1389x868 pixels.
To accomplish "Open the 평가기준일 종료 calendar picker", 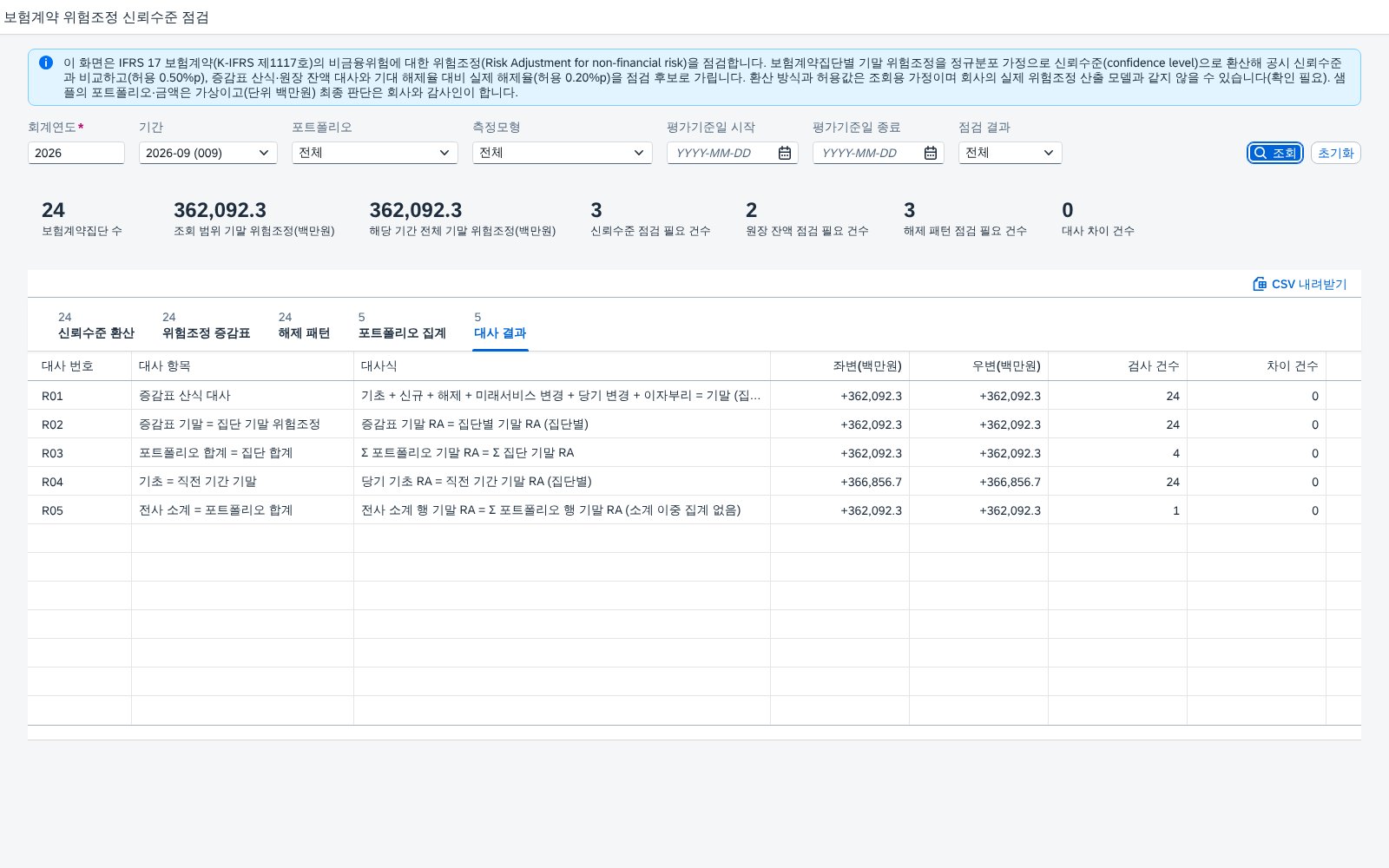I will tap(931, 153).
